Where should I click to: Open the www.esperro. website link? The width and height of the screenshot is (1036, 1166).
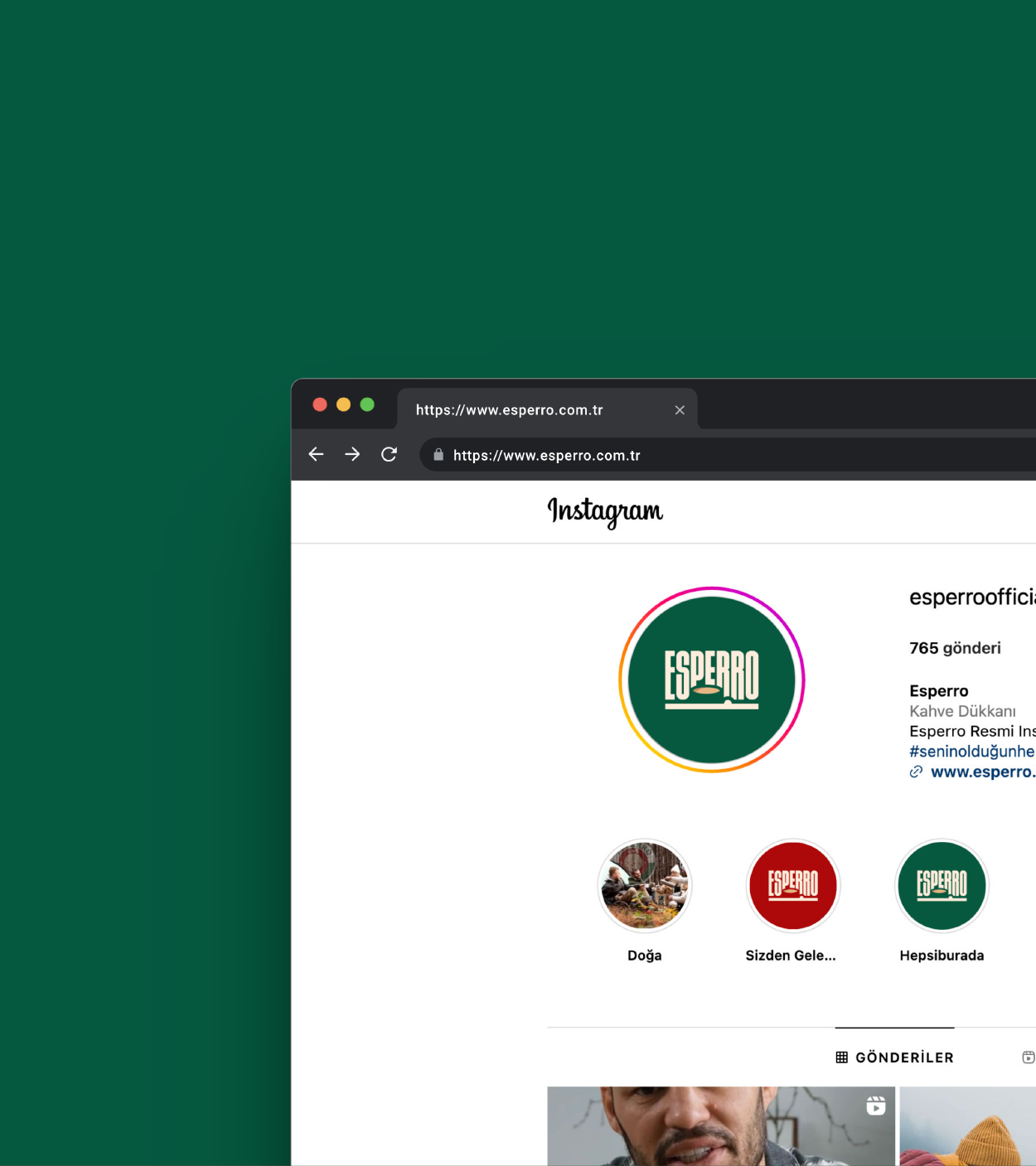point(983,772)
